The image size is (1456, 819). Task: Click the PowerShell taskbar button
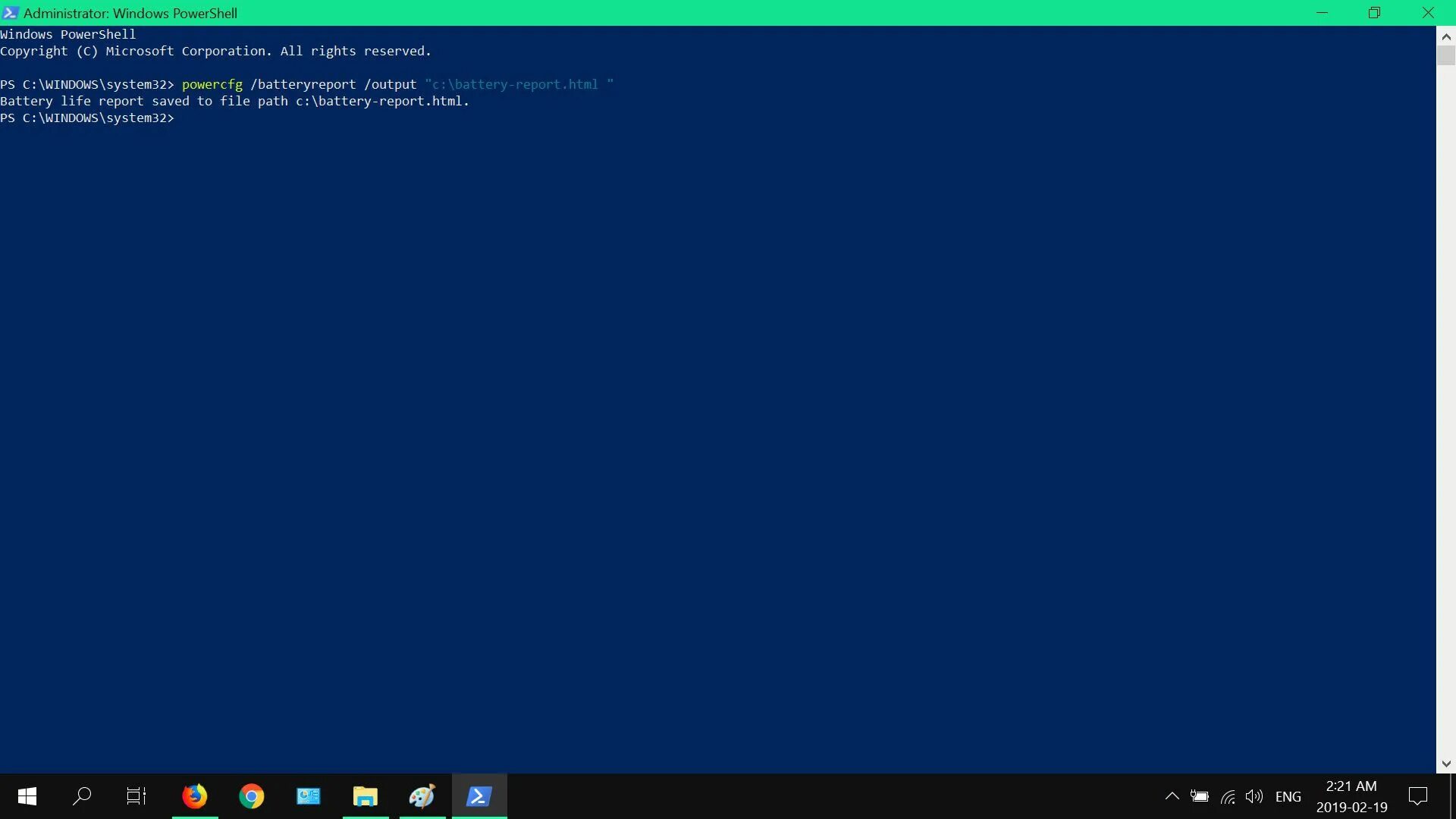click(479, 796)
